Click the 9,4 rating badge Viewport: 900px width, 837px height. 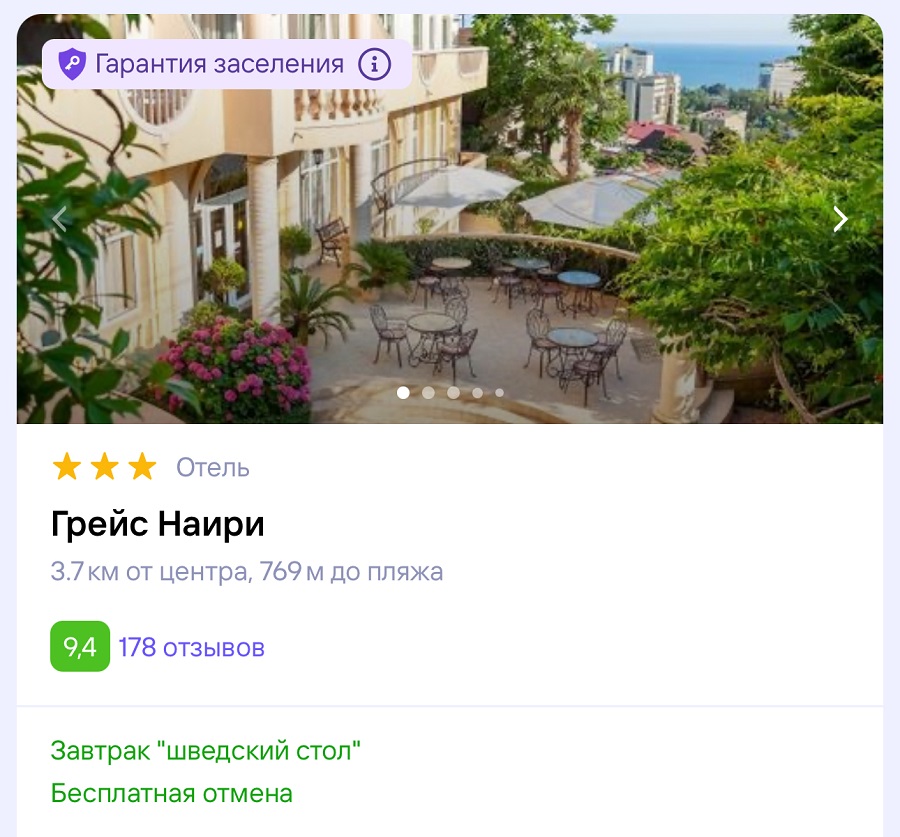point(80,646)
